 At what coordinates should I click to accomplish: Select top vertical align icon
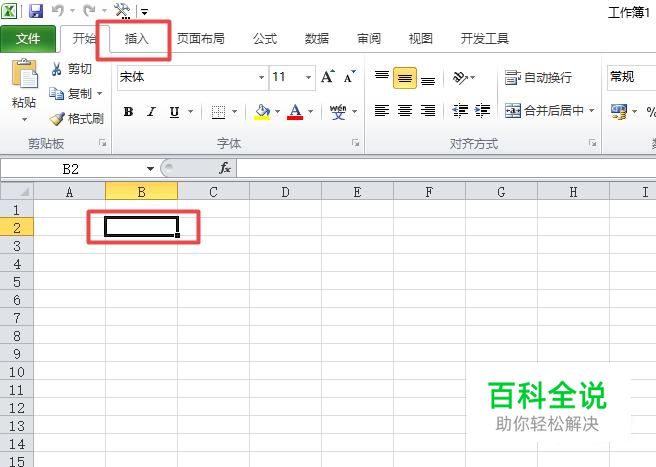pos(382,76)
